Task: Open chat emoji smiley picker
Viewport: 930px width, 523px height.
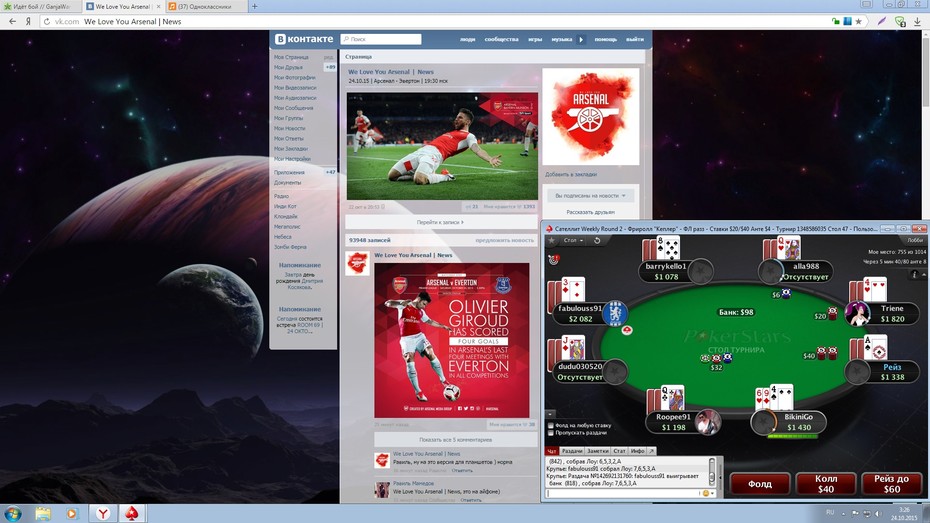Action: coord(705,493)
